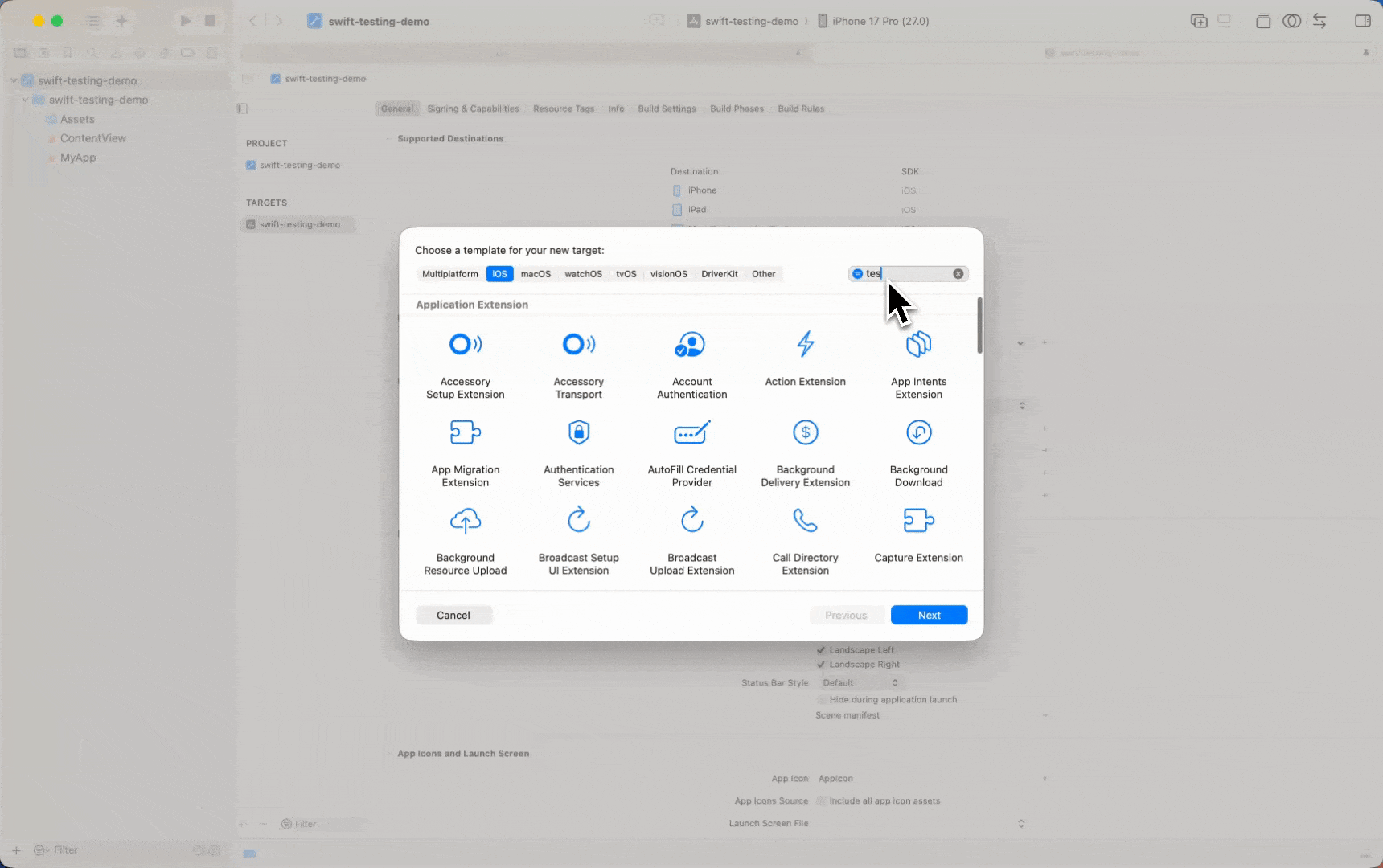This screenshot has height=868, width=1383.
Task: Select the Background Delivery Extension template
Action: click(805, 452)
